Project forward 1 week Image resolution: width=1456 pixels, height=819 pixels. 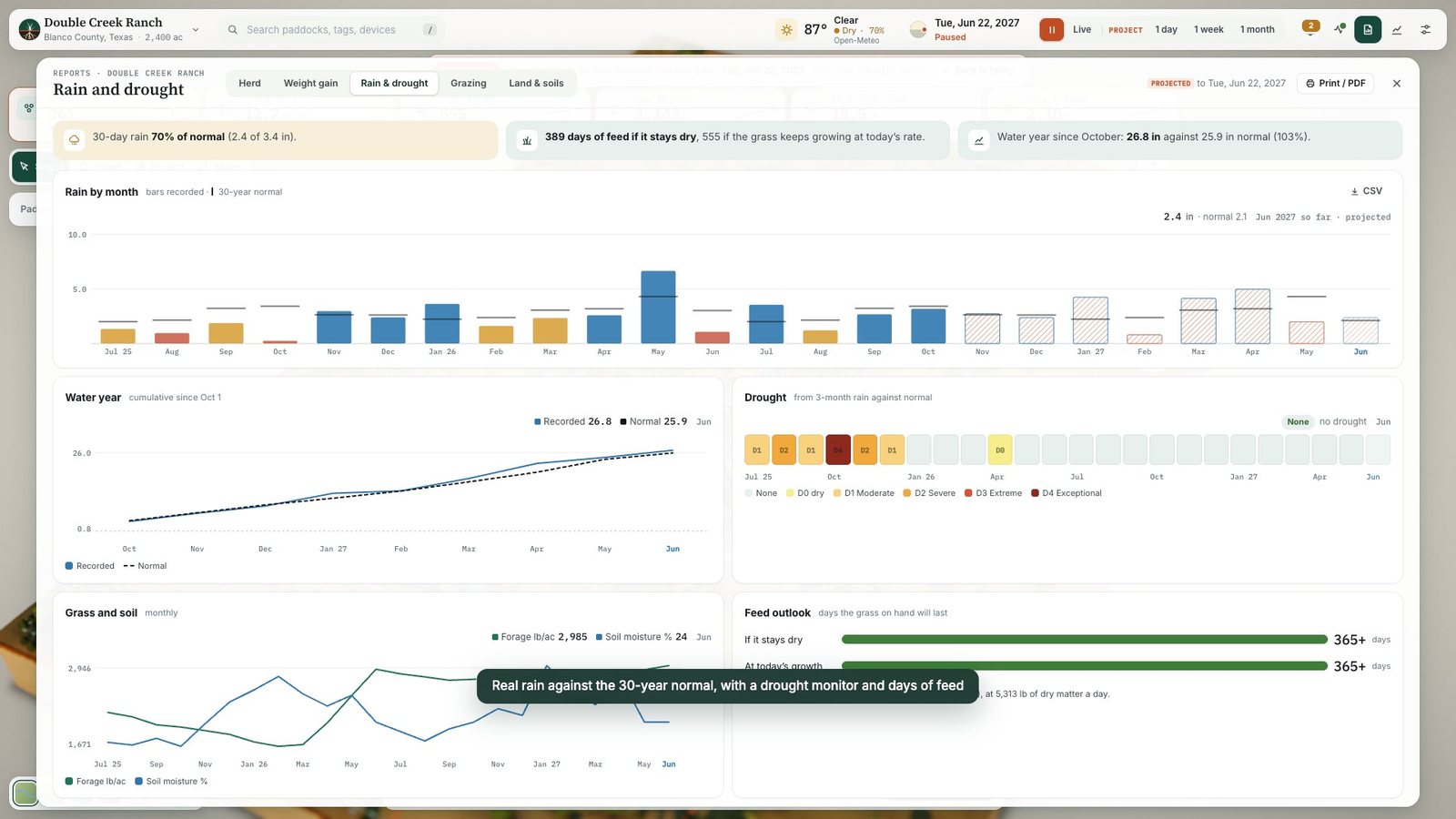click(x=1208, y=29)
